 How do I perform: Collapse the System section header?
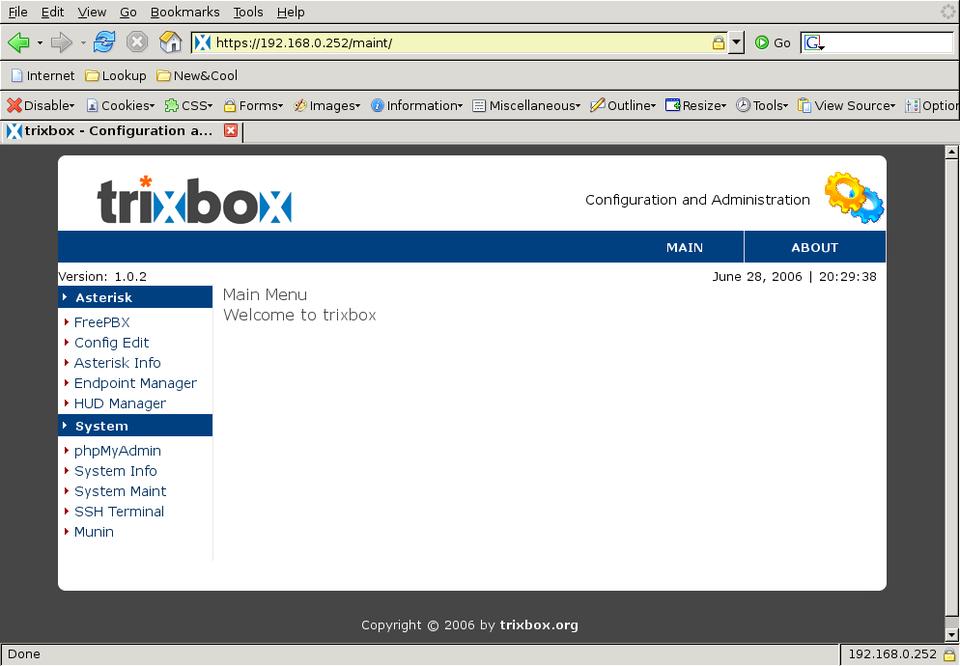pos(135,426)
